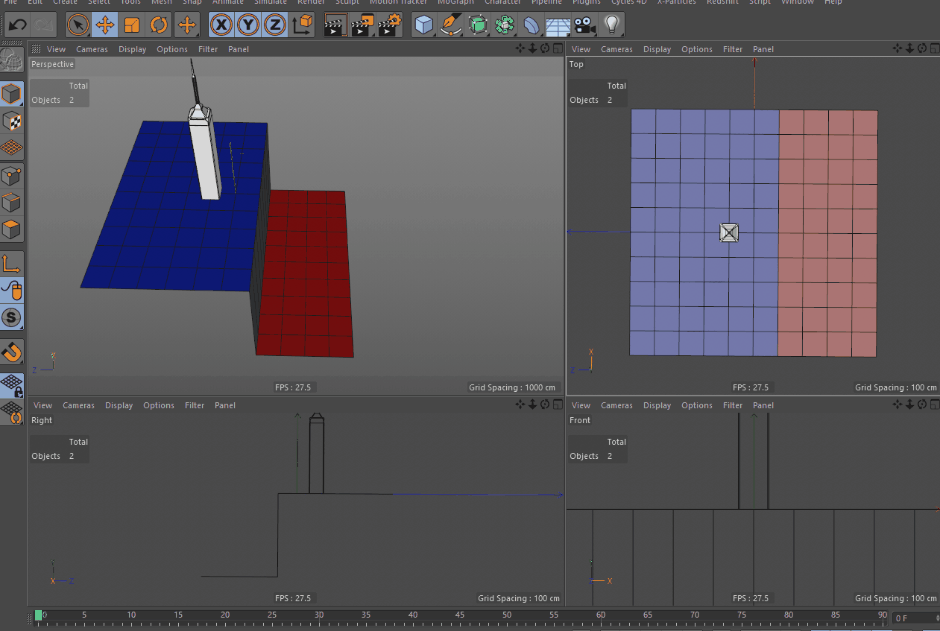Image resolution: width=940 pixels, height=631 pixels.
Task: Click Top viewport rotate icon
Action: click(x=922, y=49)
